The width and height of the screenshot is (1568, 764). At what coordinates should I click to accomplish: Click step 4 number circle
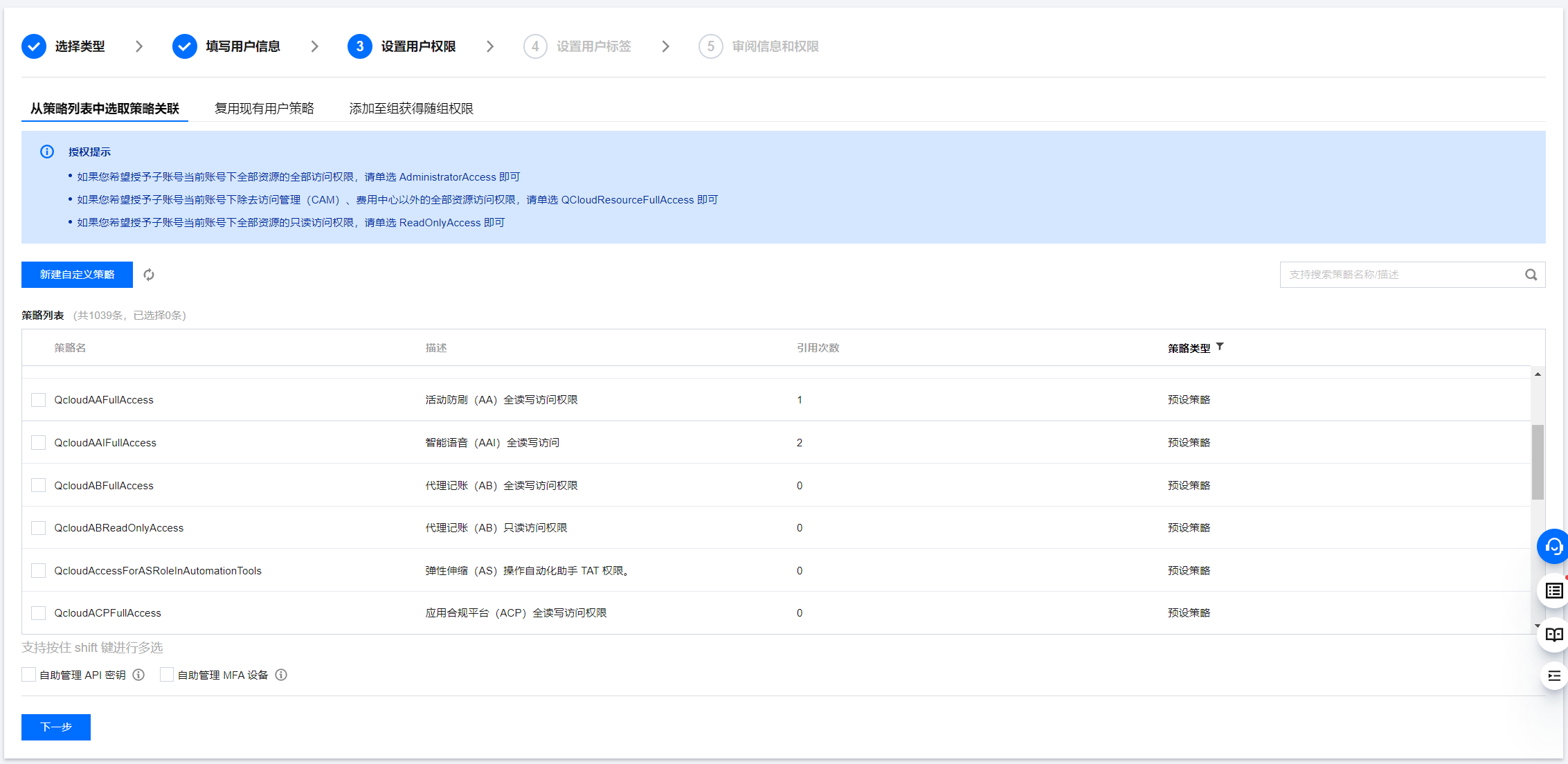535,46
